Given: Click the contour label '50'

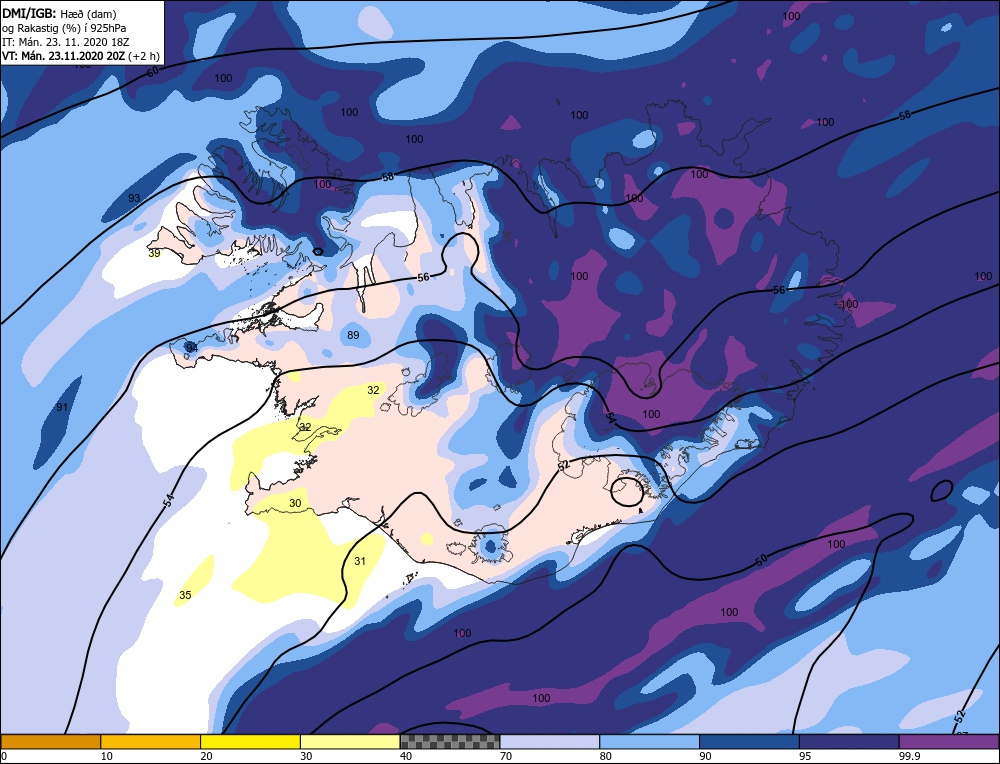Looking at the screenshot, I should pyautogui.click(x=761, y=560).
